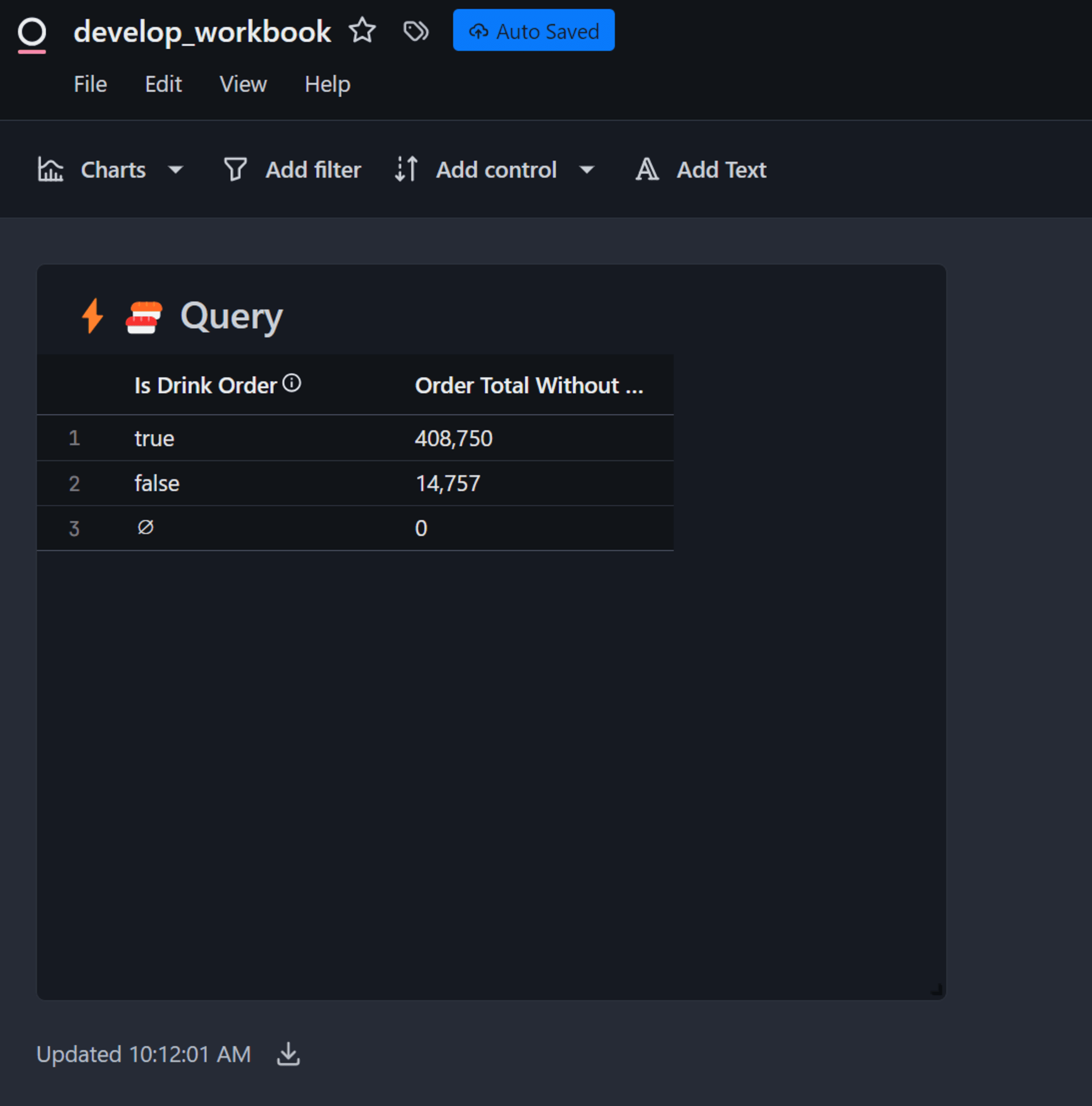Image resolution: width=1092 pixels, height=1106 pixels.
Task: Click the Add Text letter A icon
Action: pyautogui.click(x=647, y=170)
